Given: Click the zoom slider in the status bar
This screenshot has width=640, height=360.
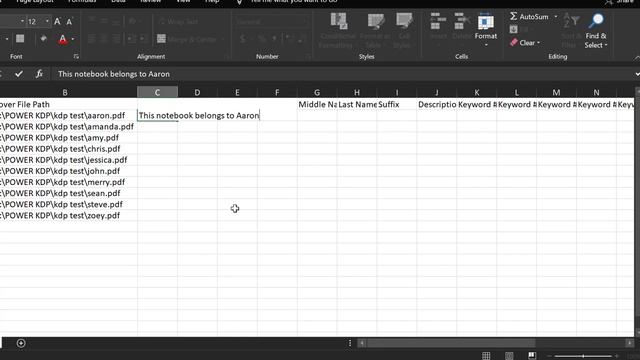Looking at the screenshot, I should coord(583,356).
